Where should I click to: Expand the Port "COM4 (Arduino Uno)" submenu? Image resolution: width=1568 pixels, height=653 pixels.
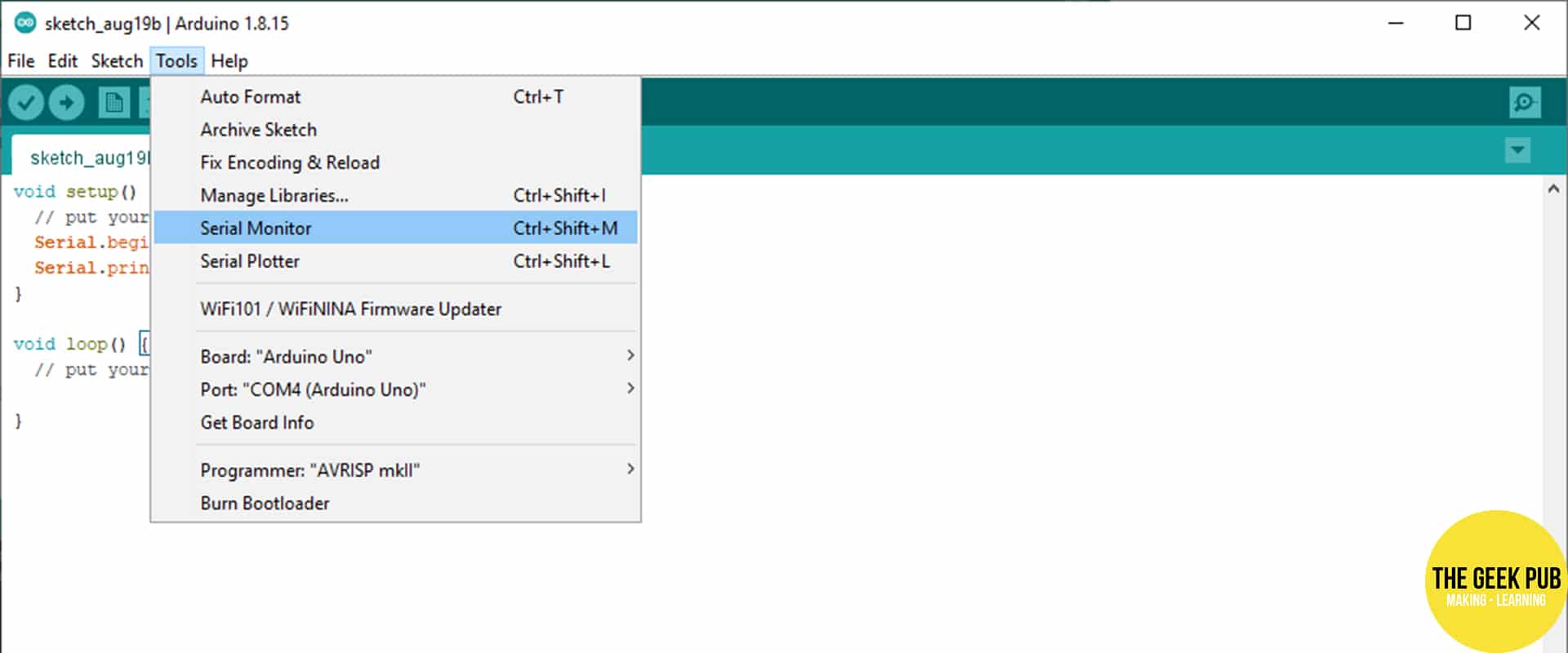click(395, 389)
